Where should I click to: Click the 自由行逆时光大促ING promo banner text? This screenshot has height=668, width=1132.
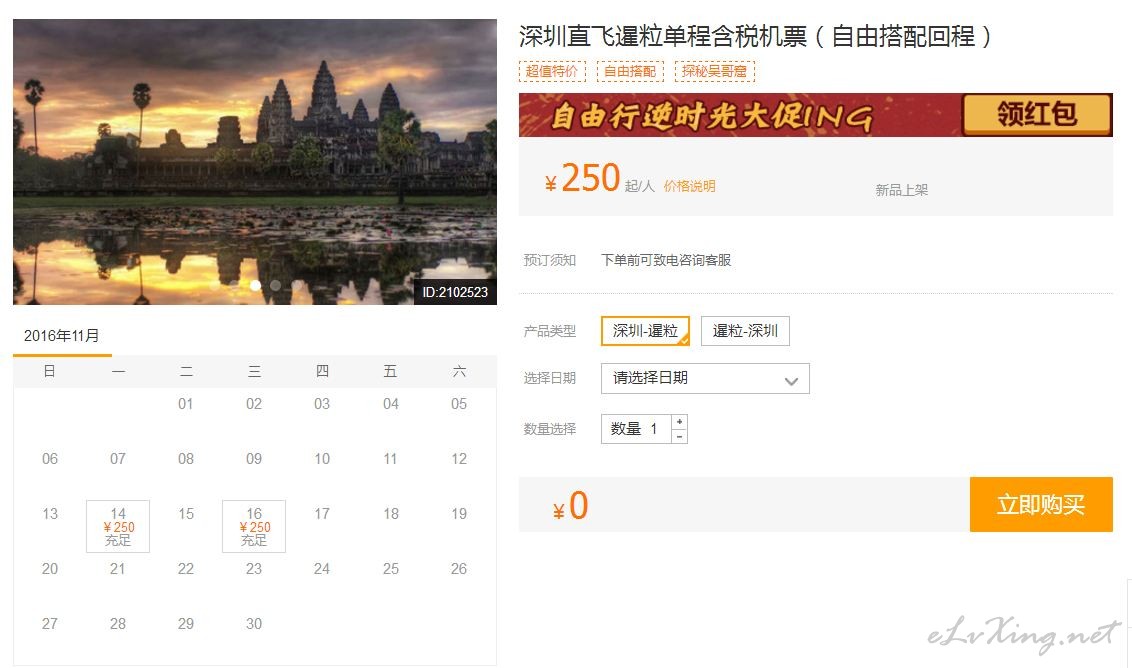click(x=711, y=116)
